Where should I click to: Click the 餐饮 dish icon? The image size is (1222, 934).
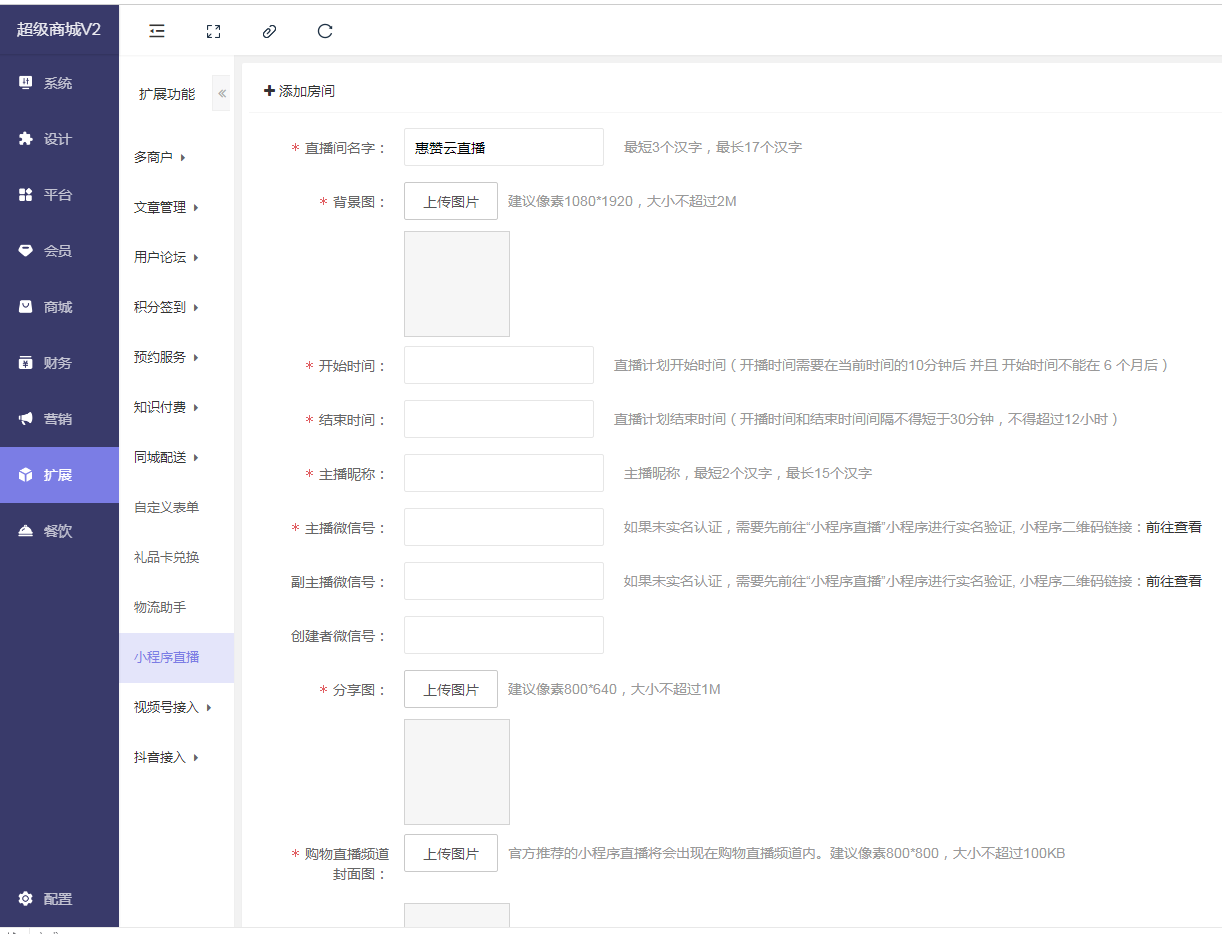coord(26,531)
